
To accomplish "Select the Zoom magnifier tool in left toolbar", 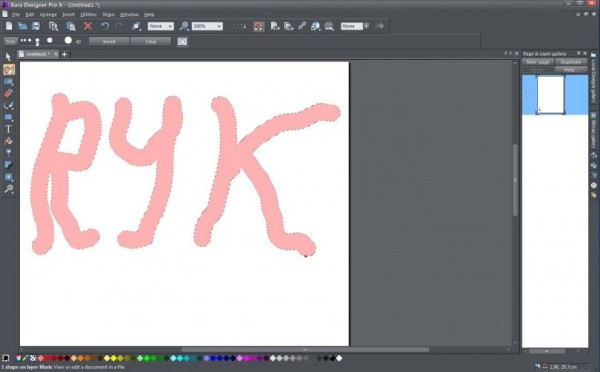I will coord(8,189).
